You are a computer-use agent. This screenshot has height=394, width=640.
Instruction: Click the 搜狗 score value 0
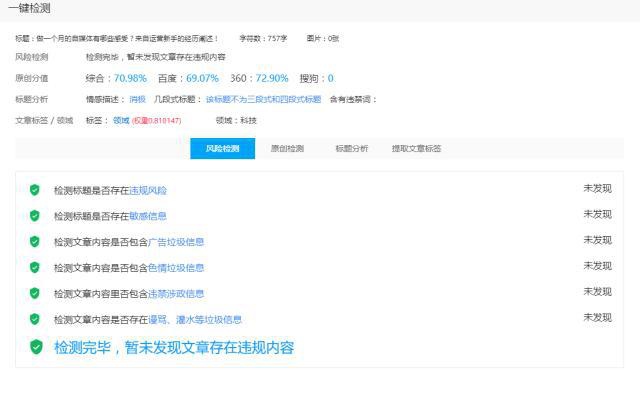tap(331, 78)
